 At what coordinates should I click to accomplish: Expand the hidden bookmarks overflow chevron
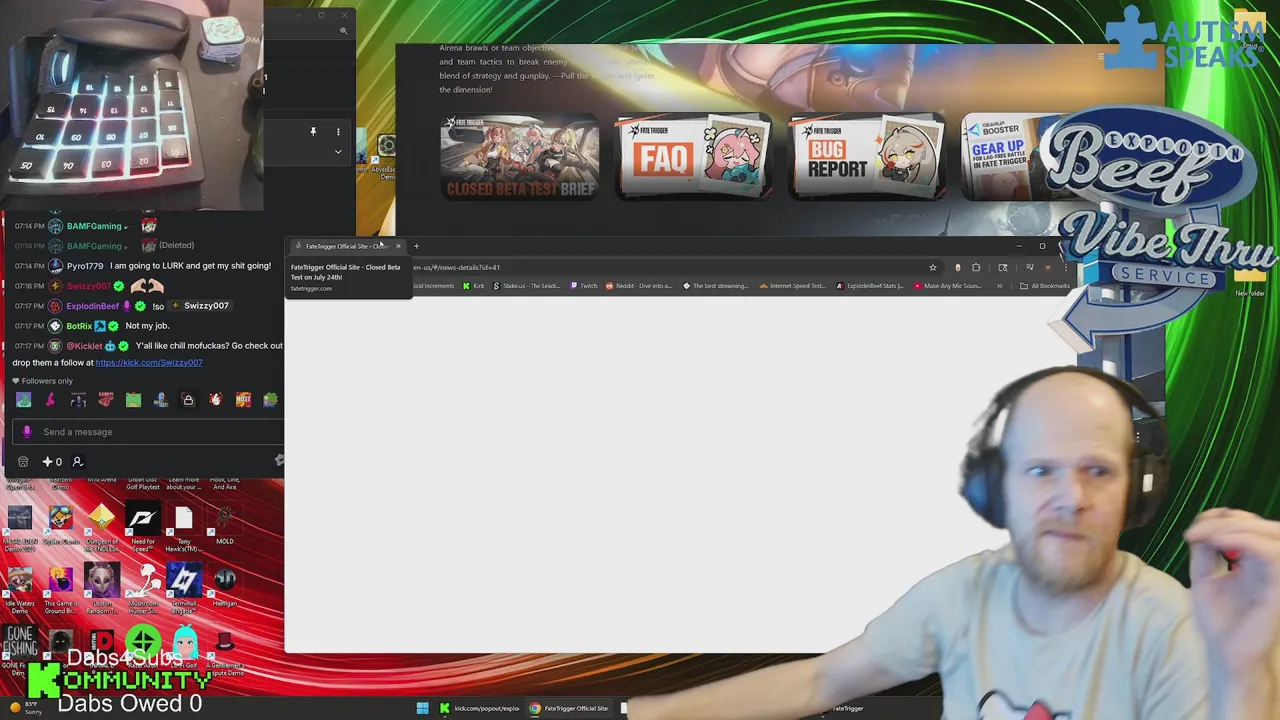(999, 286)
